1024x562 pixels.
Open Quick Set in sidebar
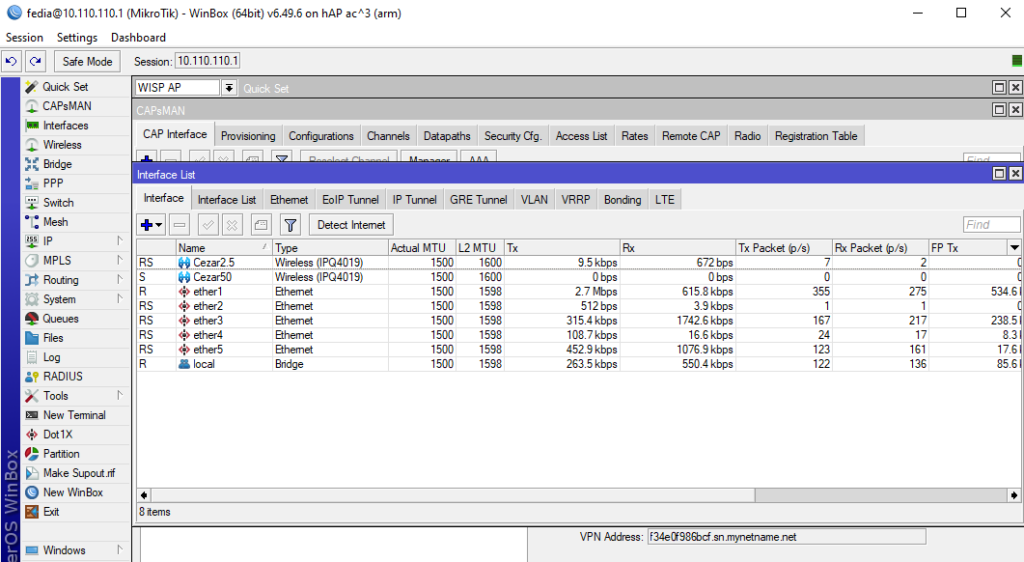(x=65, y=87)
